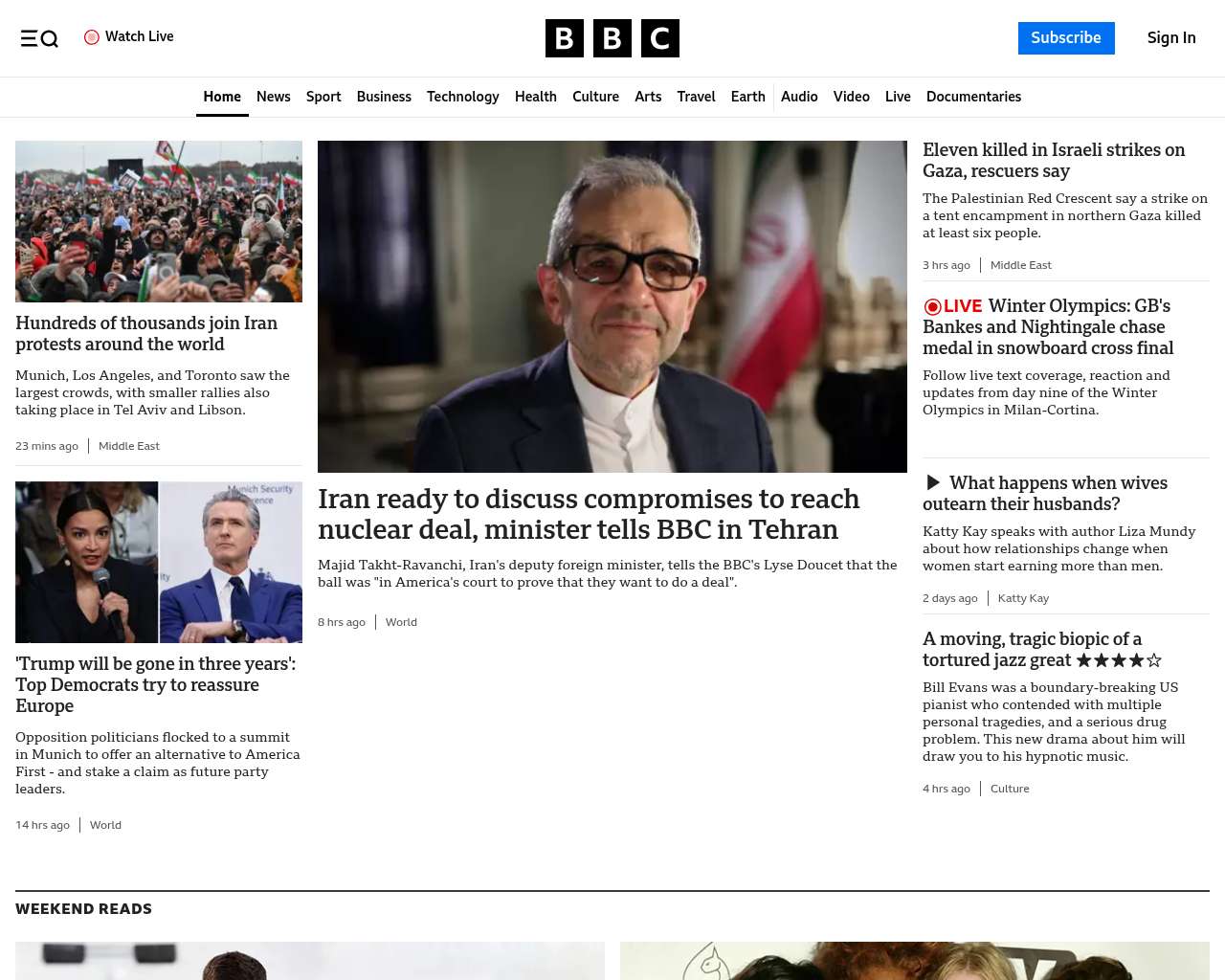Open the Top Democrats Munich summit photo
Screen dimensions: 1225x980
[x=159, y=562]
